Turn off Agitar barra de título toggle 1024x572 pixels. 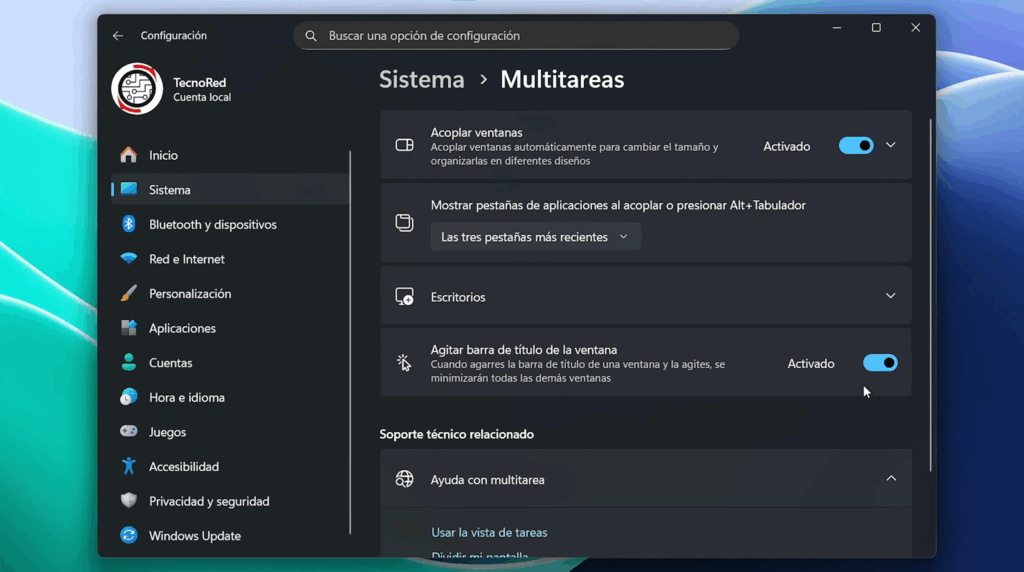tap(880, 363)
